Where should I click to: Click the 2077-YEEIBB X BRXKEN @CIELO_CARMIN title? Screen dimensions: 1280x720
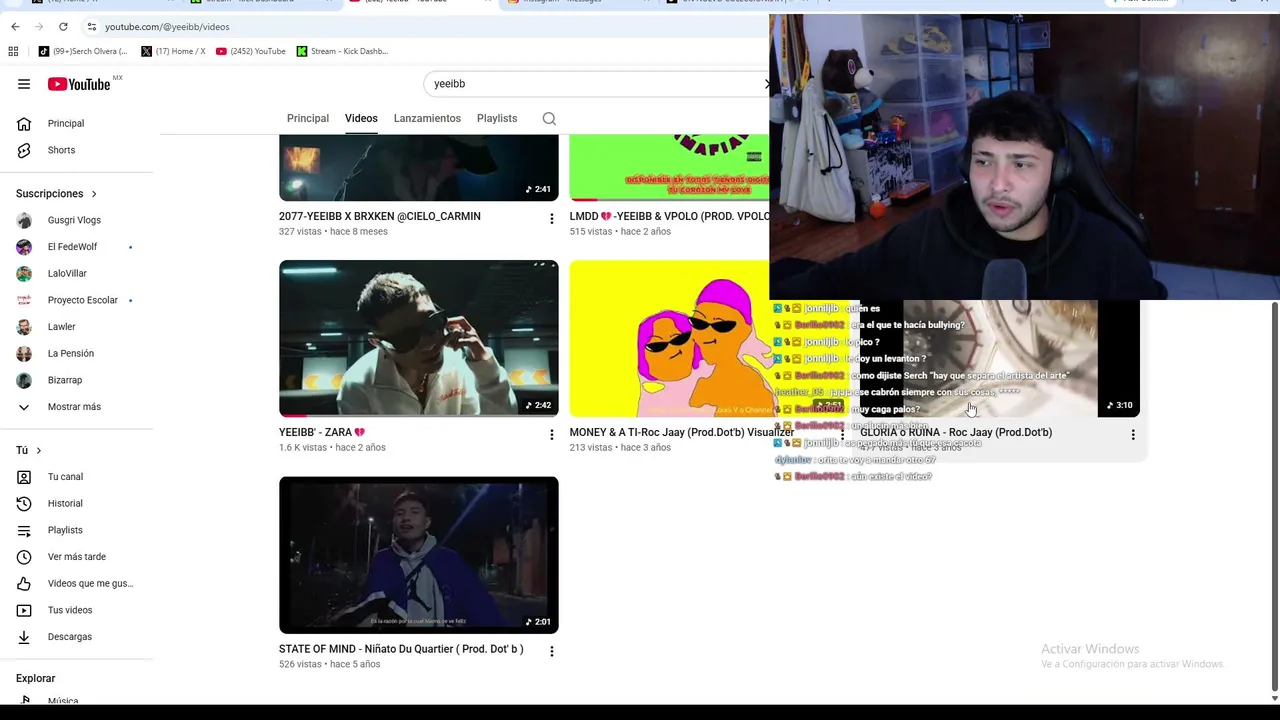tap(380, 216)
